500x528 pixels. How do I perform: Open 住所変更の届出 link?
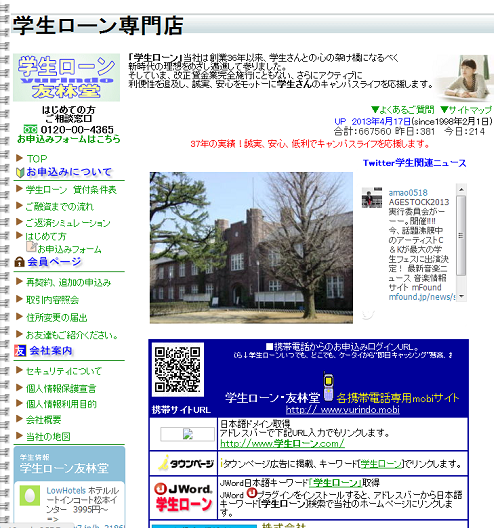(x=57, y=318)
